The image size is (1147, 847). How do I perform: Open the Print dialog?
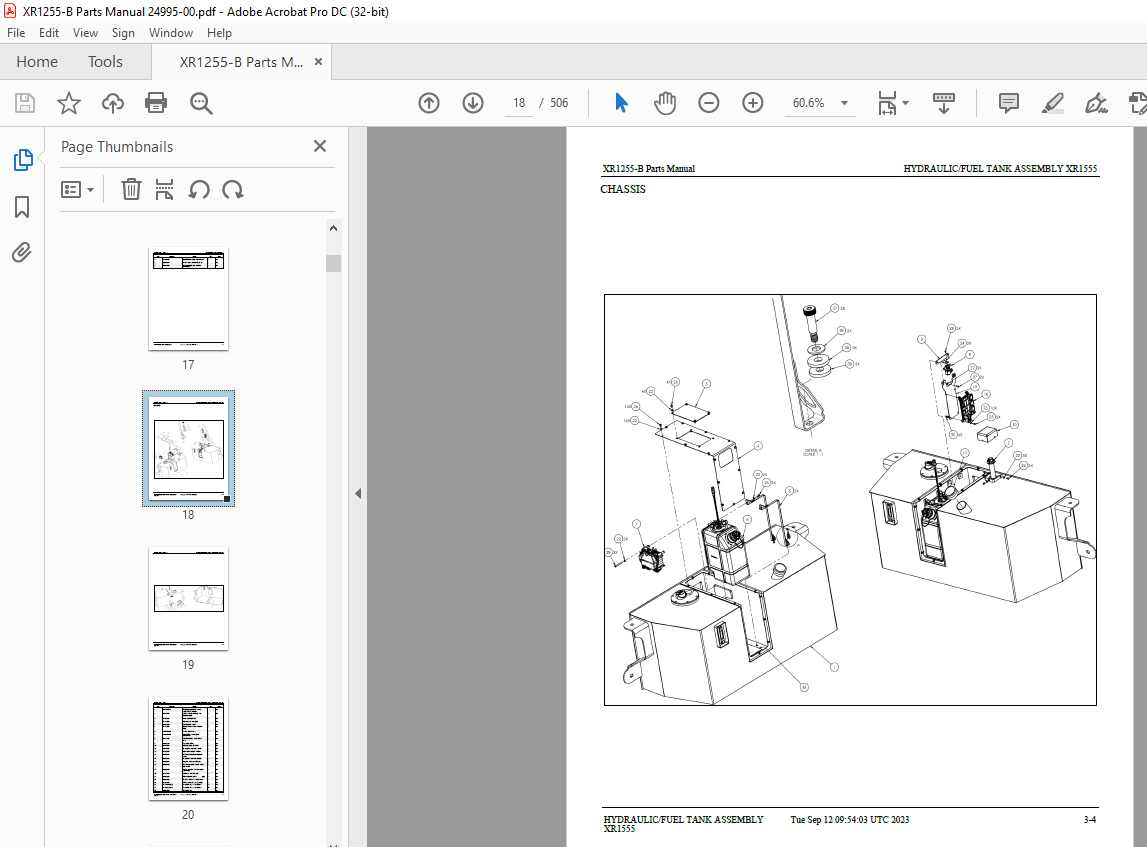[x=155, y=103]
